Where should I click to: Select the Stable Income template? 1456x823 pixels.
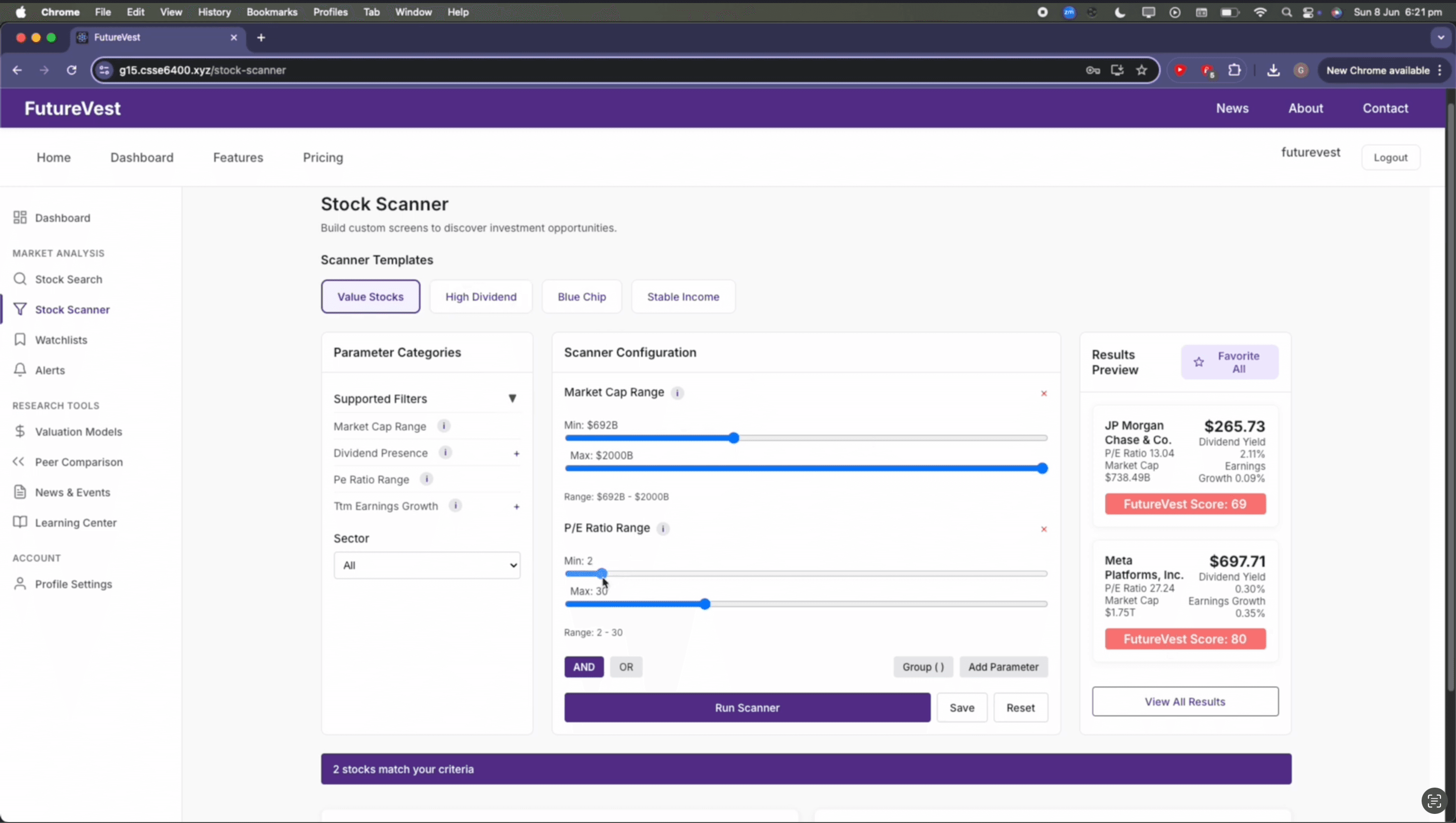(x=683, y=297)
